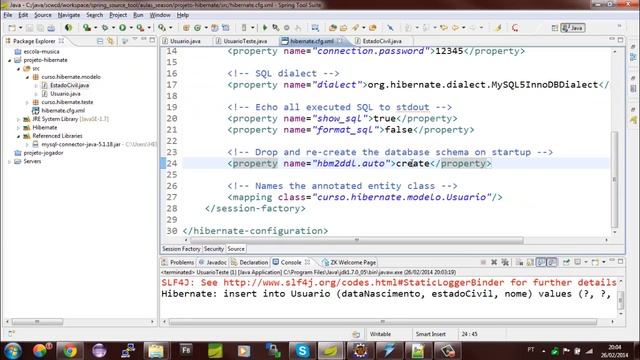Click Clear Console icon
Viewport: 640px width, 360px height.
click(x=519, y=262)
